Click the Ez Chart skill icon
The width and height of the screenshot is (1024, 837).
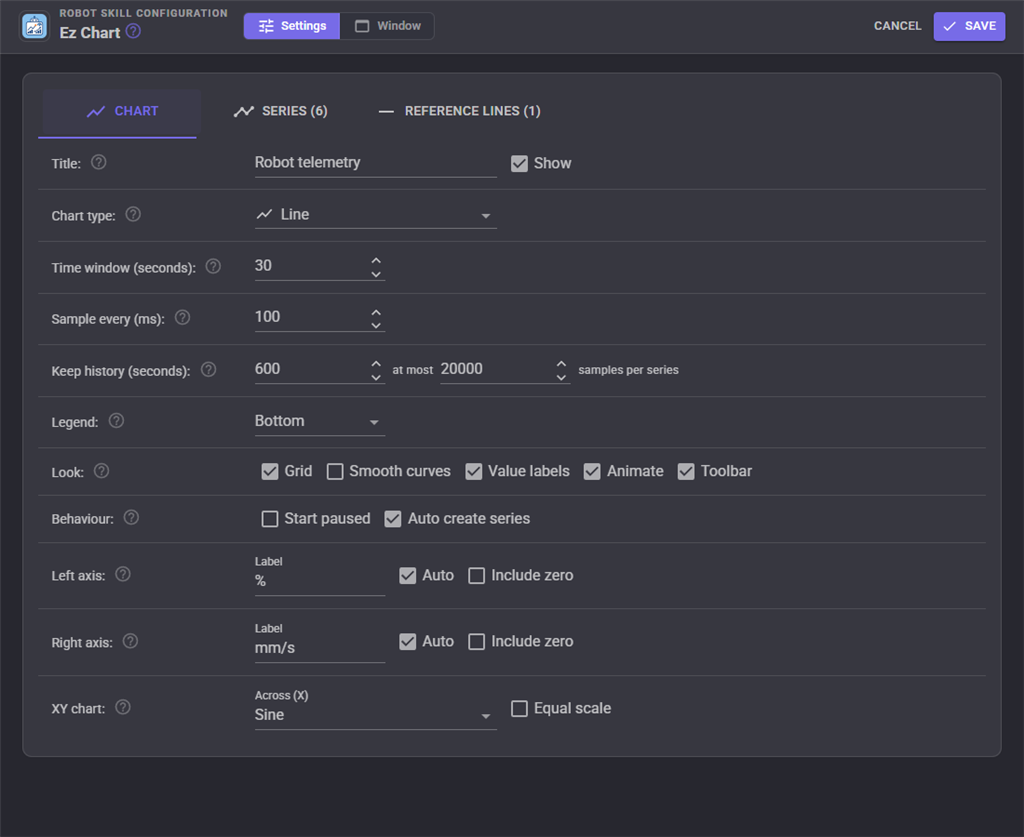click(x=35, y=26)
